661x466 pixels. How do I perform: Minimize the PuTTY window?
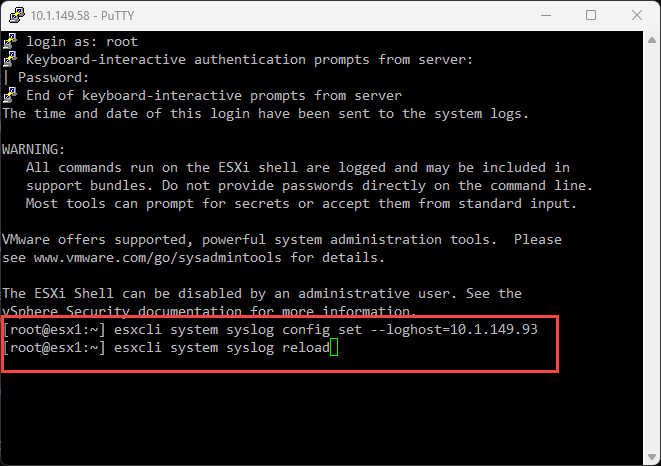[x=544, y=15]
